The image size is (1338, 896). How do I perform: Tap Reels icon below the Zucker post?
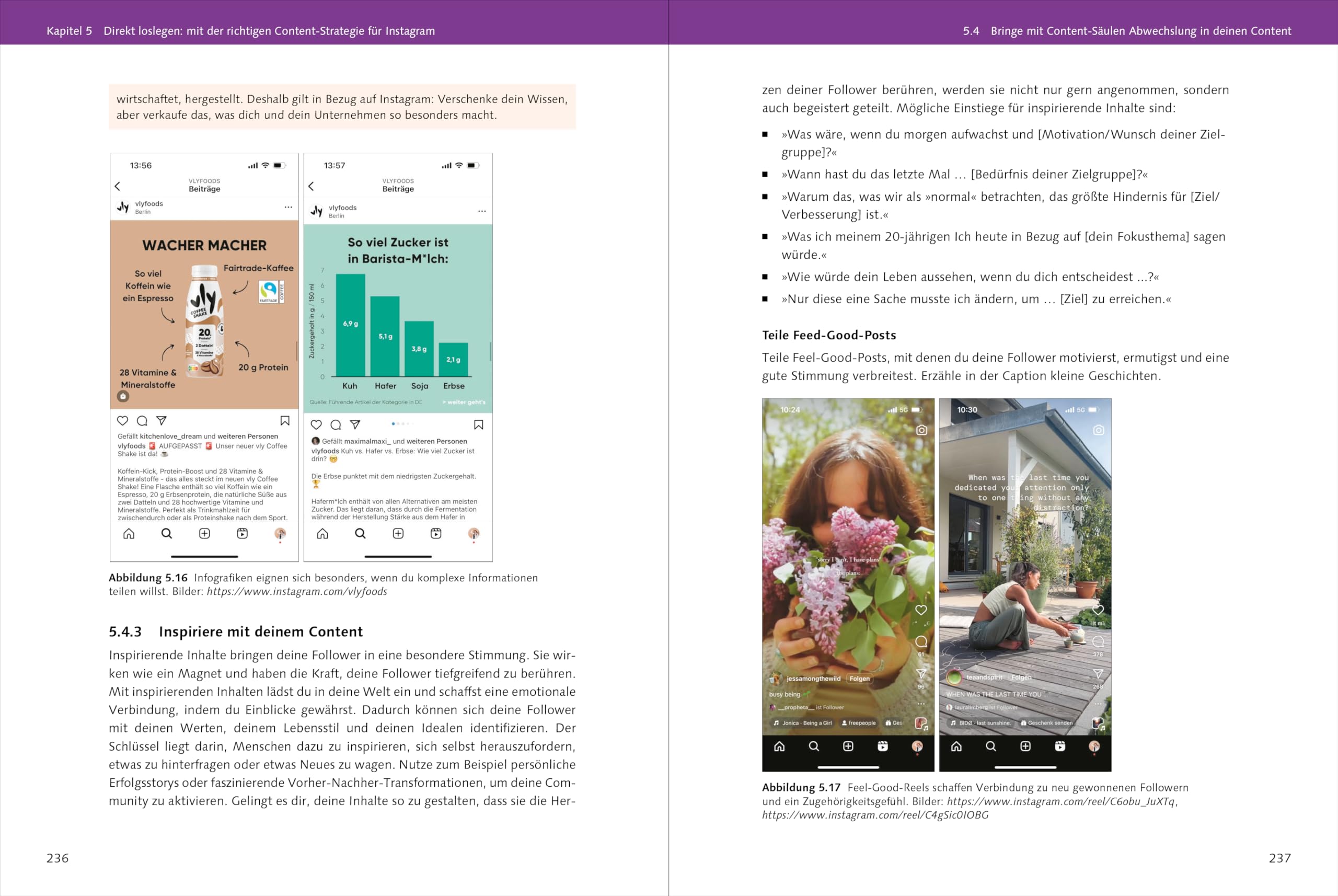(436, 533)
